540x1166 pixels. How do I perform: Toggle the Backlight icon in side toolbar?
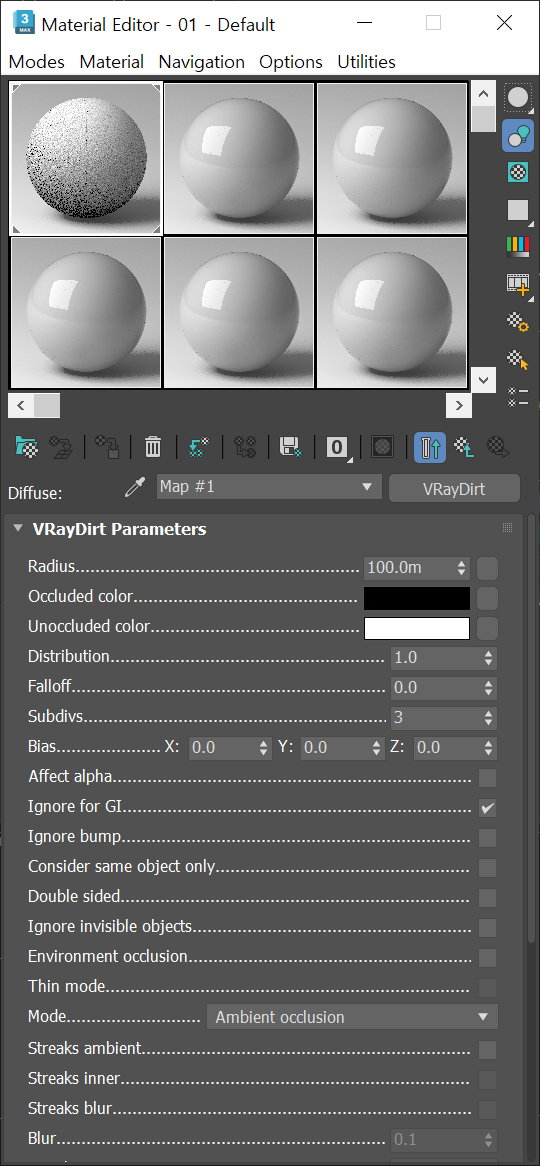point(518,135)
